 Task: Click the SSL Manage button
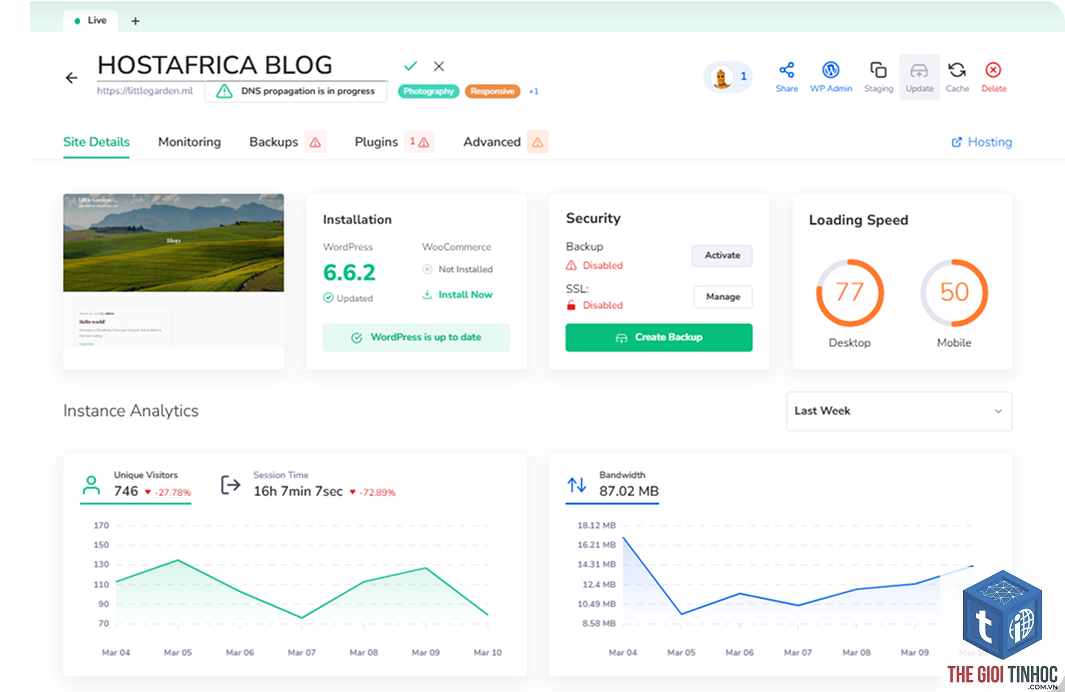point(723,297)
